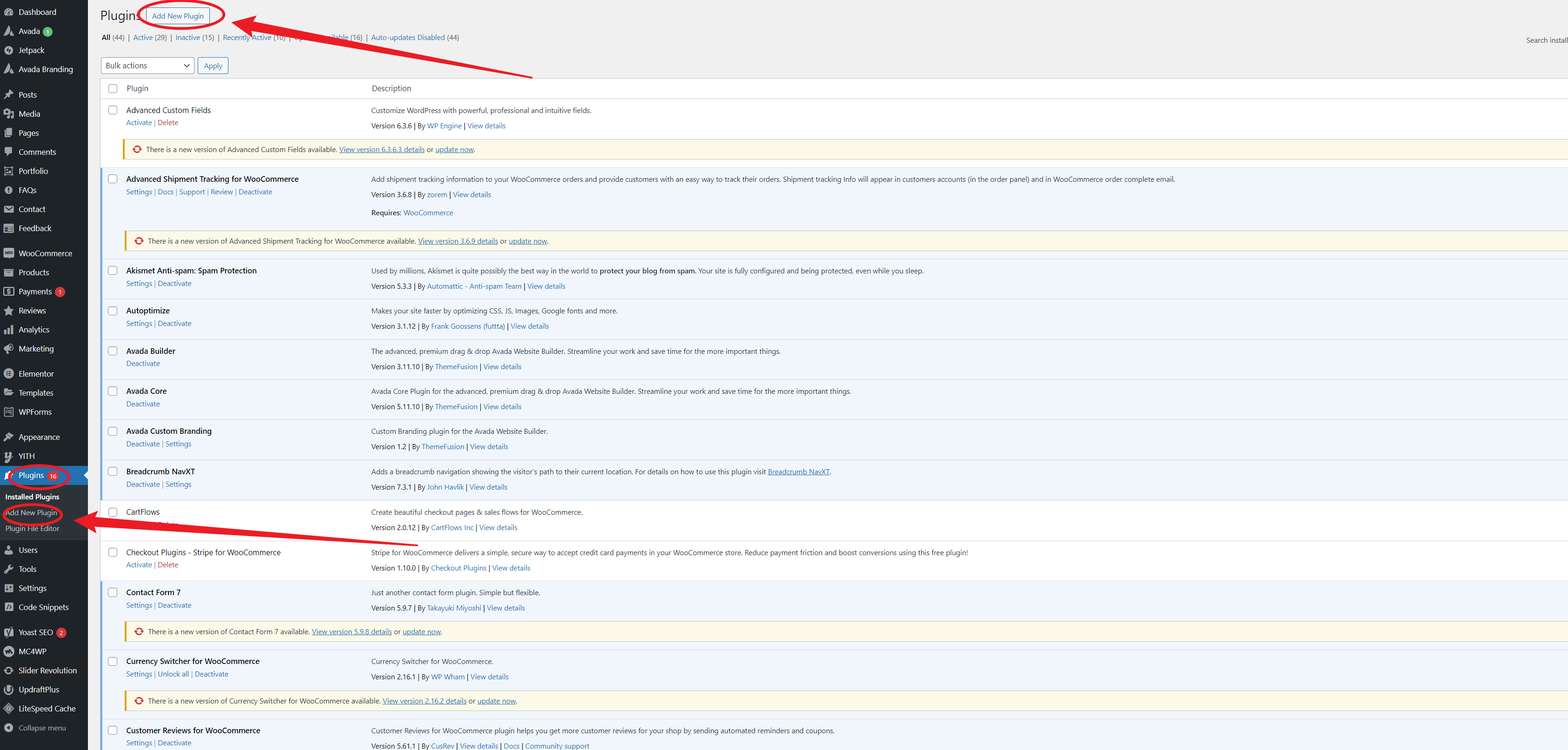Click the Jetpack sidebar icon
Screen dimensions: 1568x750
click(9, 50)
